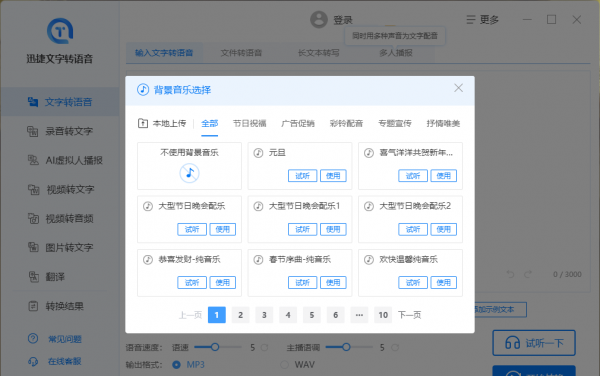Select the 节日祝福 category tab

click(x=249, y=123)
